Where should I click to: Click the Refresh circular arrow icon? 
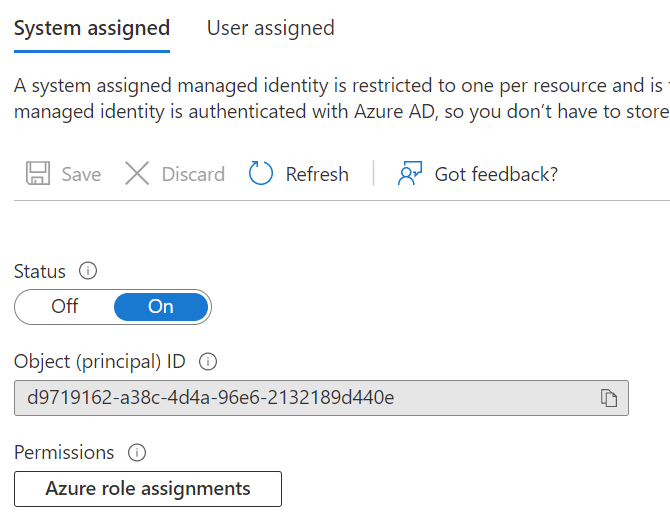tap(261, 174)
